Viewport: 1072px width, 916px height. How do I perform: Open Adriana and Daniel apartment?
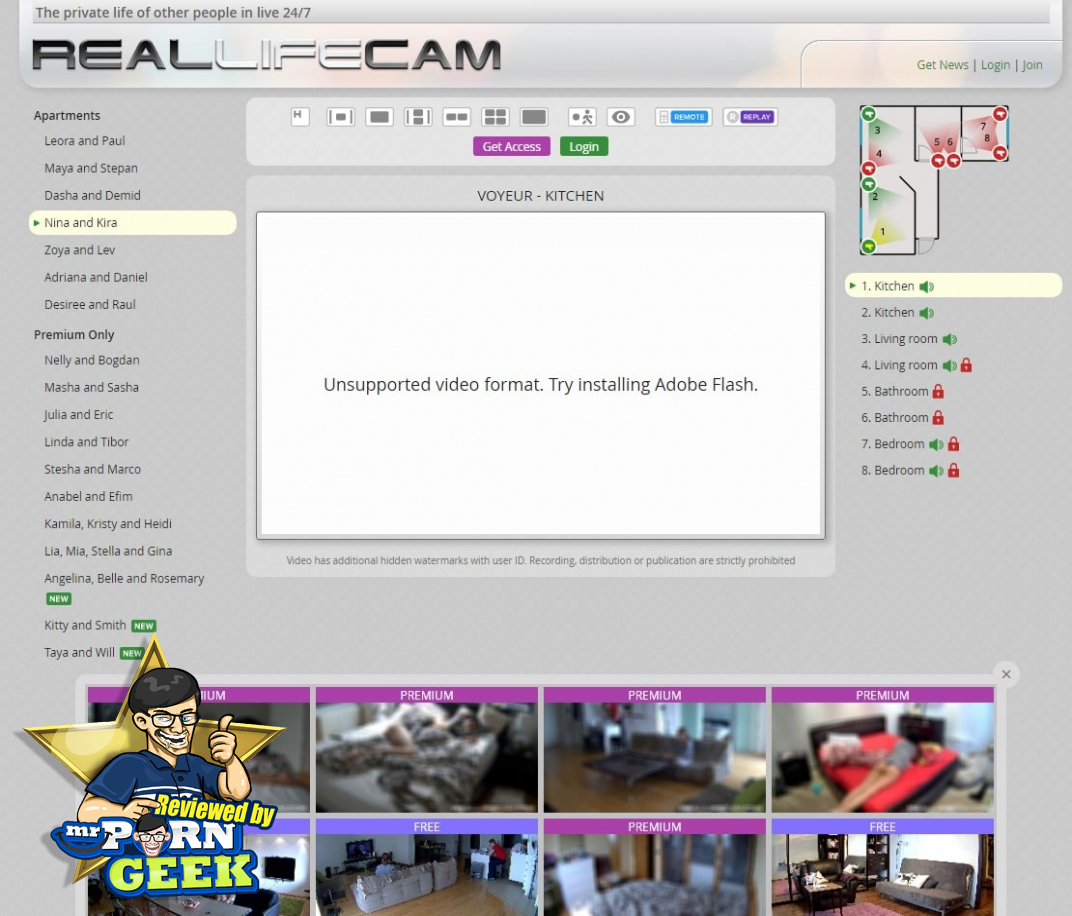pyautogui.click(x=96, y=278)
